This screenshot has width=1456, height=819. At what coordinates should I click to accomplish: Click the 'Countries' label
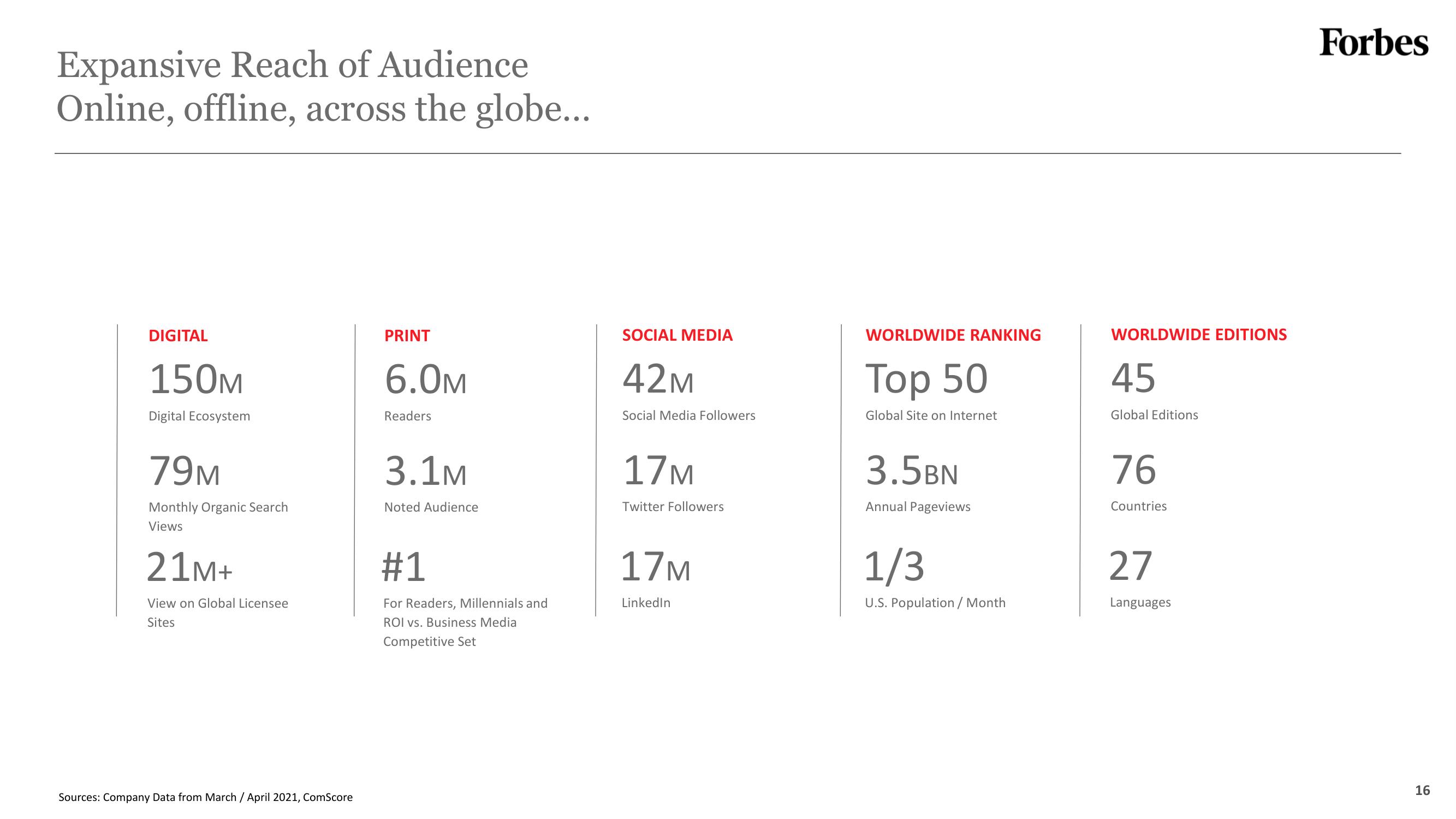click(x=1138, y=506)
